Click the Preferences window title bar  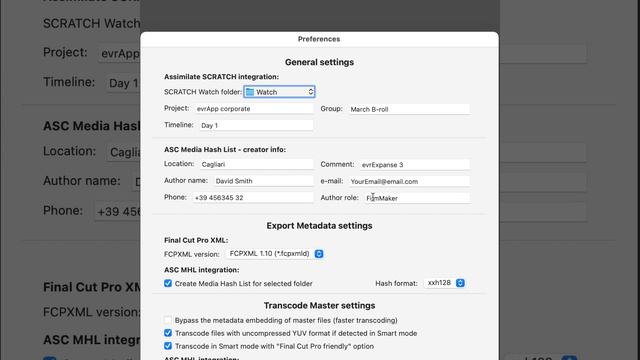coord(319,39)
